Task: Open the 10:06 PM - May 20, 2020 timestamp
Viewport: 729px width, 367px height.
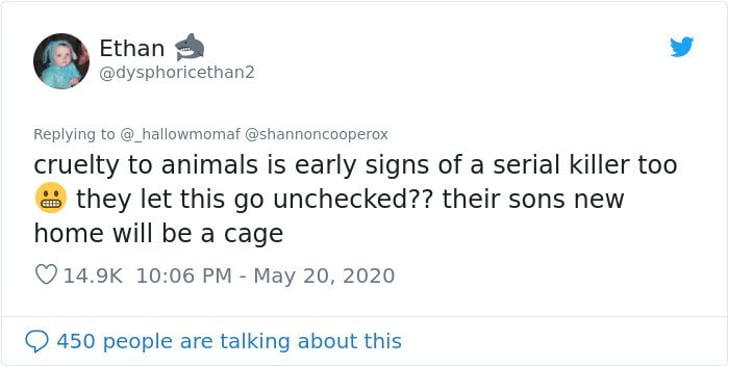Action: (265, 275)
